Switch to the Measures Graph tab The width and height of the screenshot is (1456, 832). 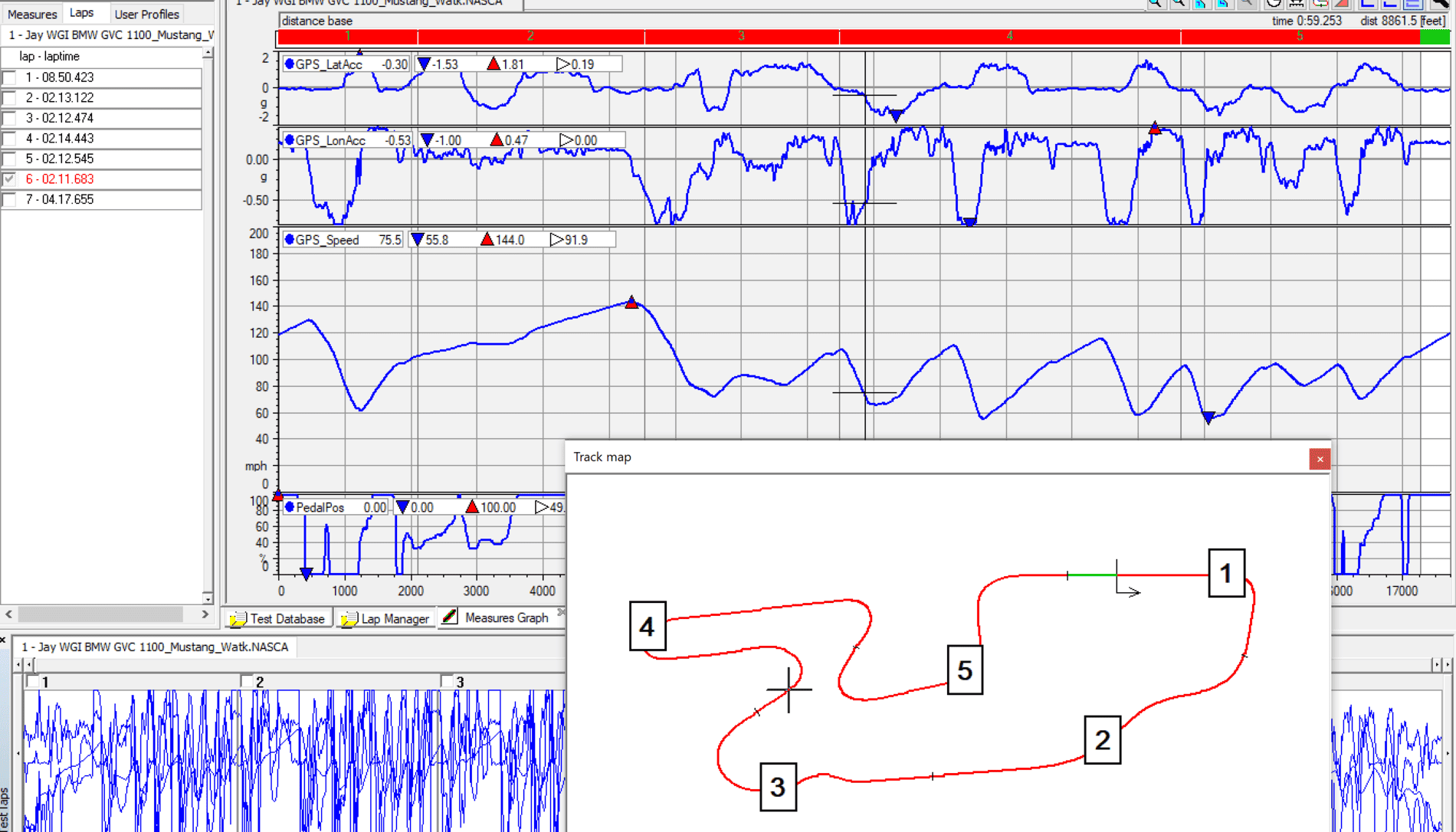click(496, 617)
